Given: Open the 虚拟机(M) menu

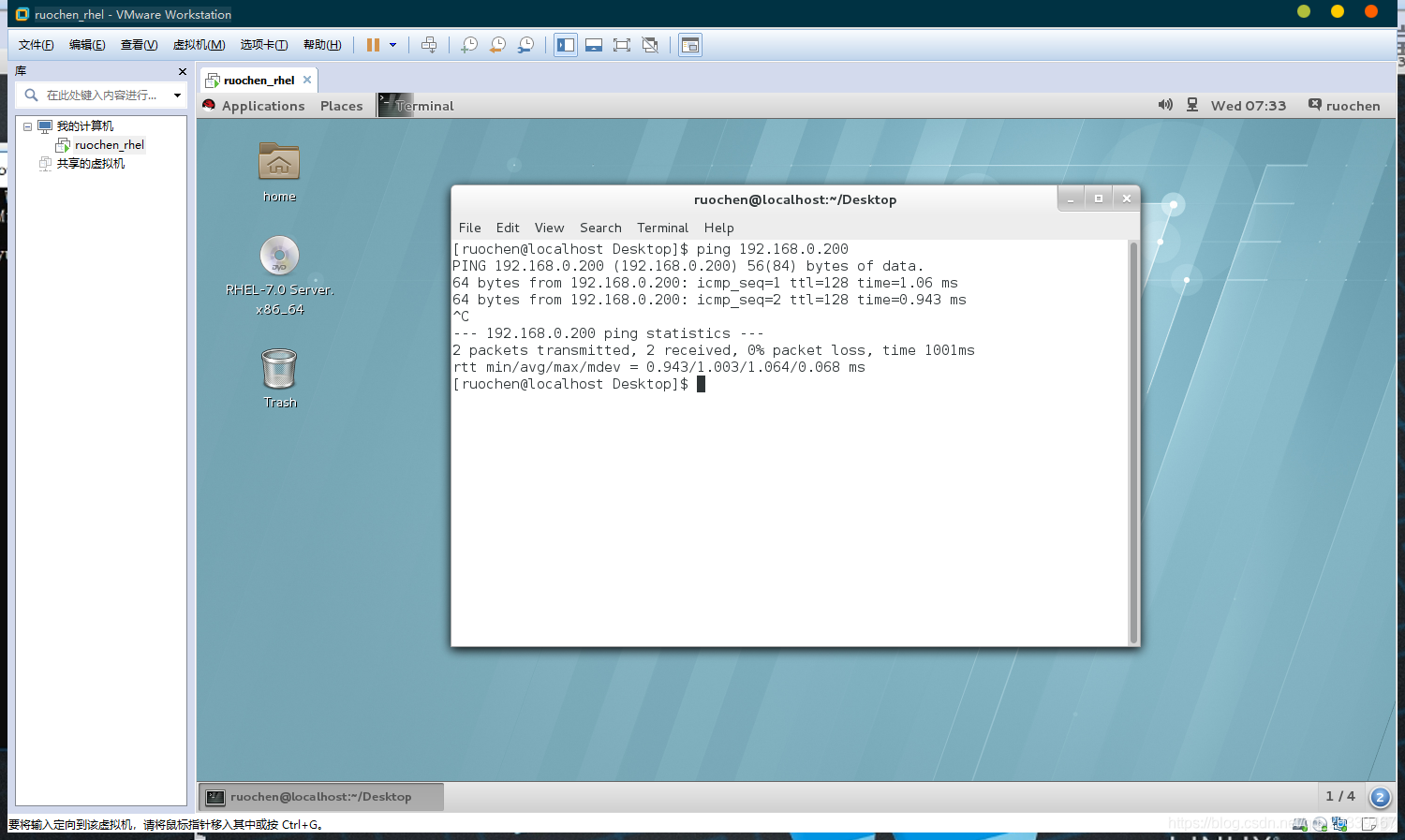Looking at the screenshot, I should 199,45.
